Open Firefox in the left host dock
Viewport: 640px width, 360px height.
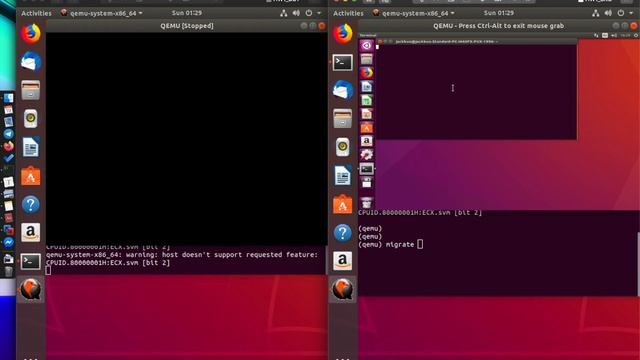[31, 33]
